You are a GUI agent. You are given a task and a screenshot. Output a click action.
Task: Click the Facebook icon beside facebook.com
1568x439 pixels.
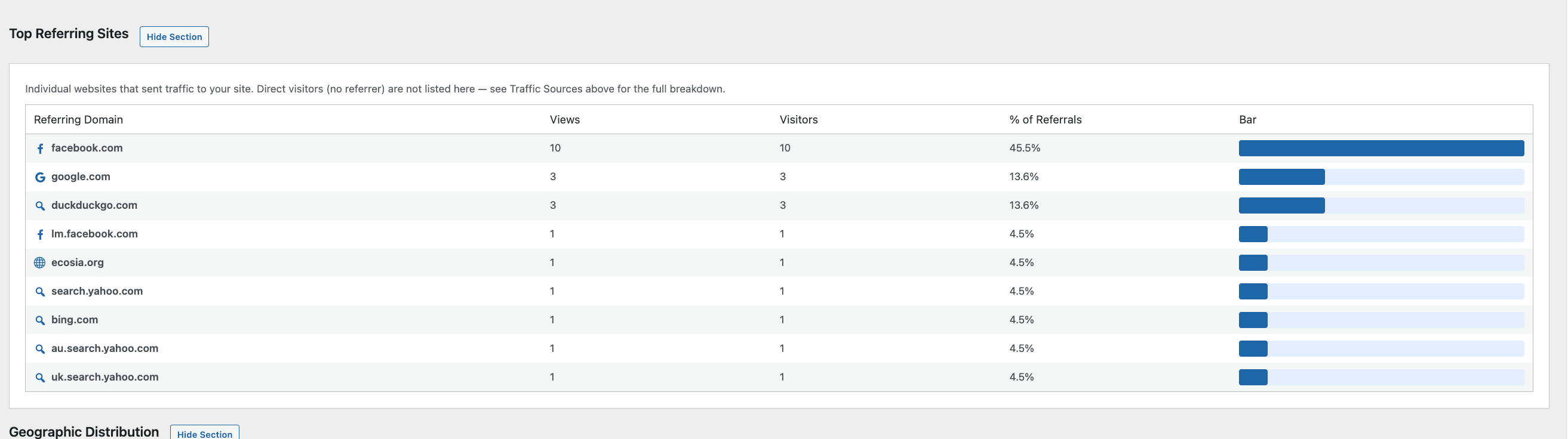(x=40, y=149)
